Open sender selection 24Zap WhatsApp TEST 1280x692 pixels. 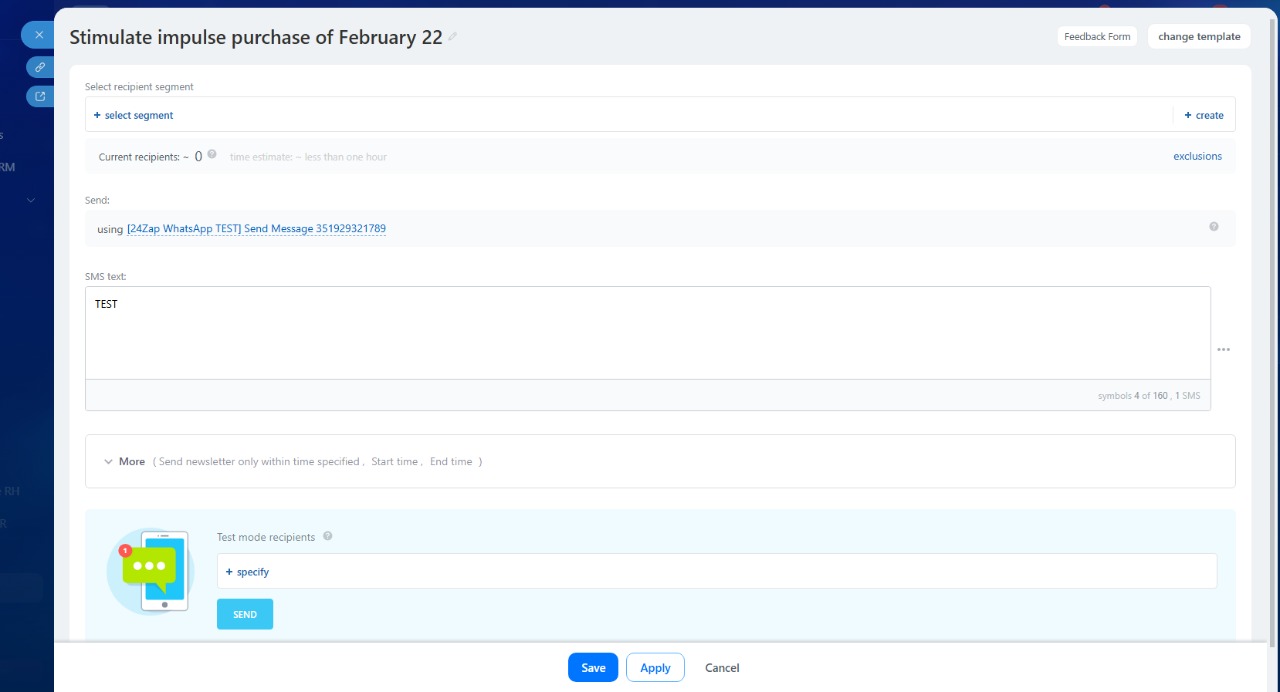coord(256,229)
